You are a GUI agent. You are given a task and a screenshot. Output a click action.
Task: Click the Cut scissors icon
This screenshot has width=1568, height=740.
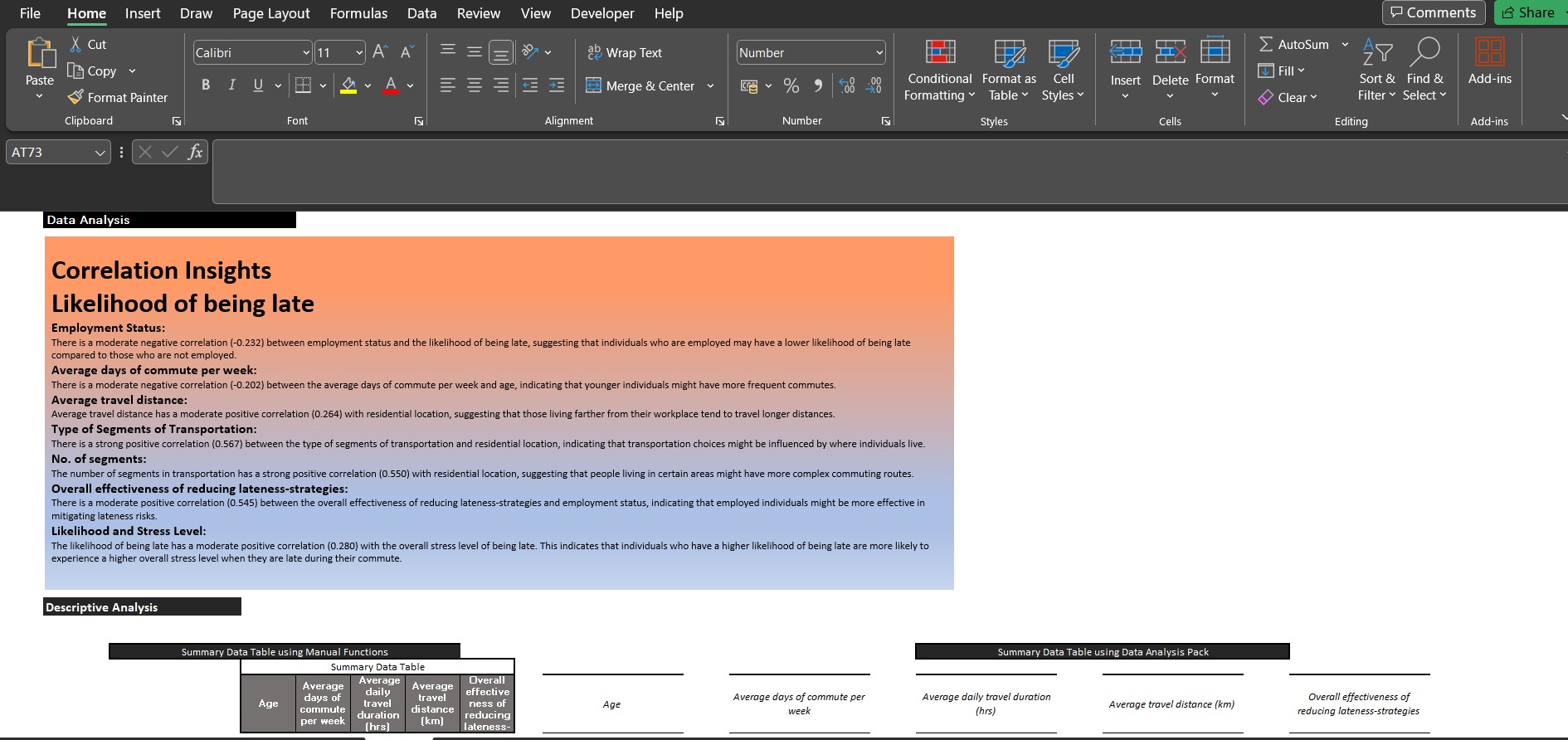point(75,44)
